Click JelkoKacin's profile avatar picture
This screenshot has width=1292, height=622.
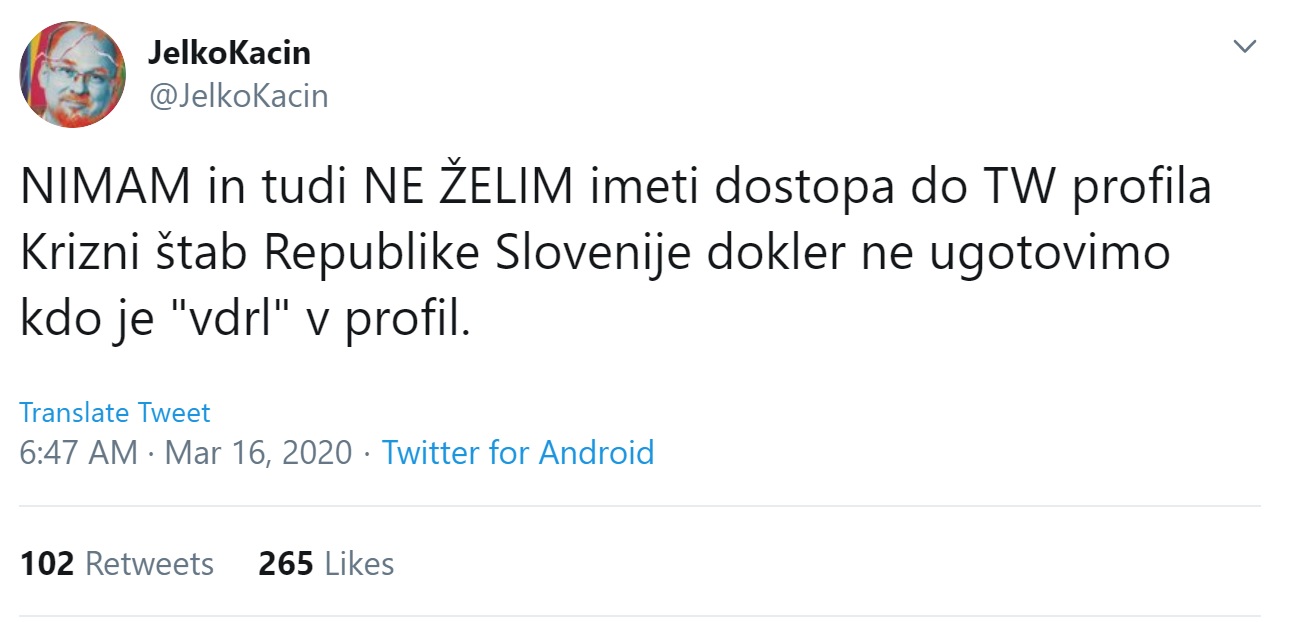click(x=73, y=75)
